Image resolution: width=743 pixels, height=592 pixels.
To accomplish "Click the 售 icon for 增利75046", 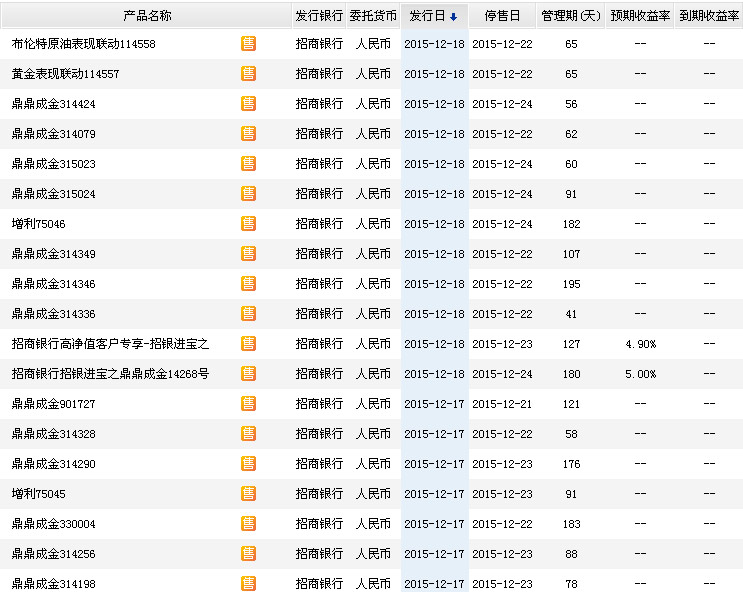I will coord(248,223).
